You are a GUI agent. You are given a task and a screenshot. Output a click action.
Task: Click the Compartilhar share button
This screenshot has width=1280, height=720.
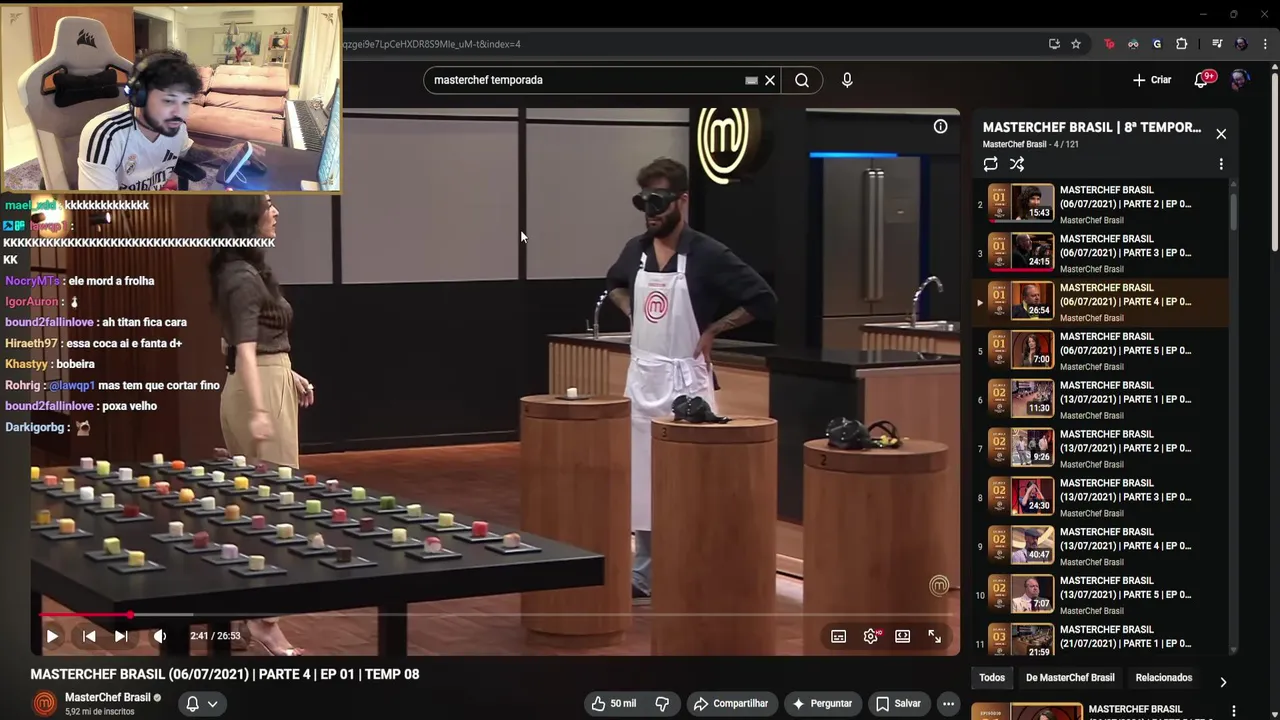731,704
